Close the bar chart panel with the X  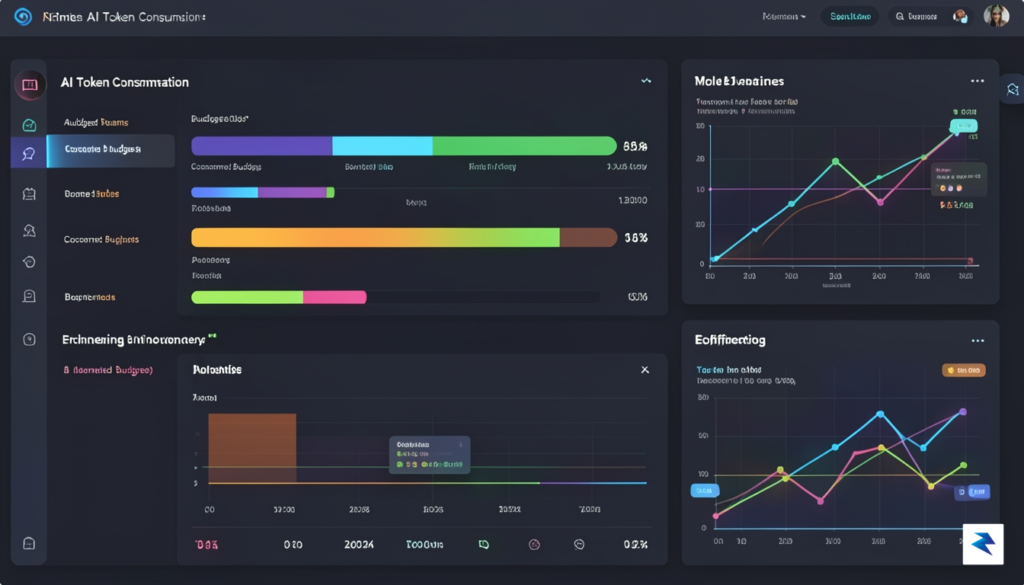[x=645, y=370]
